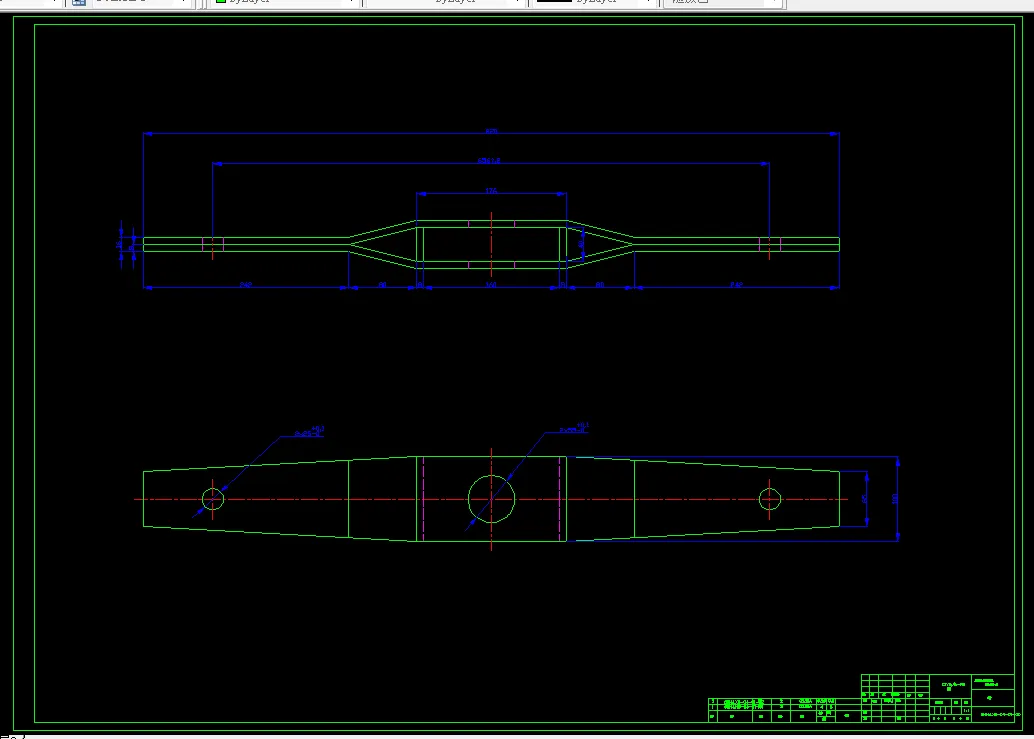Image resolution: width=1034 pixels, height=739 pixels.
Task: Open the lineweight ByLayer dropdown with black line sample
Action: tap(593, 2)
